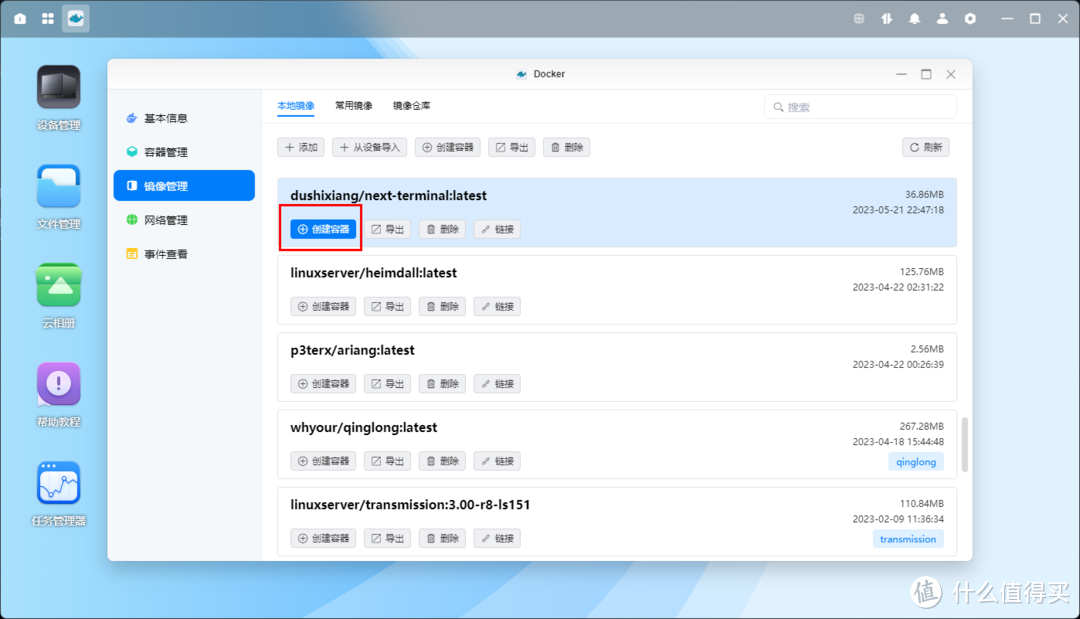Select the p3terx/ariang:latest image name
Image resolution: width=1080 pixels, height=619 pixels.
[x=352, y=350]
